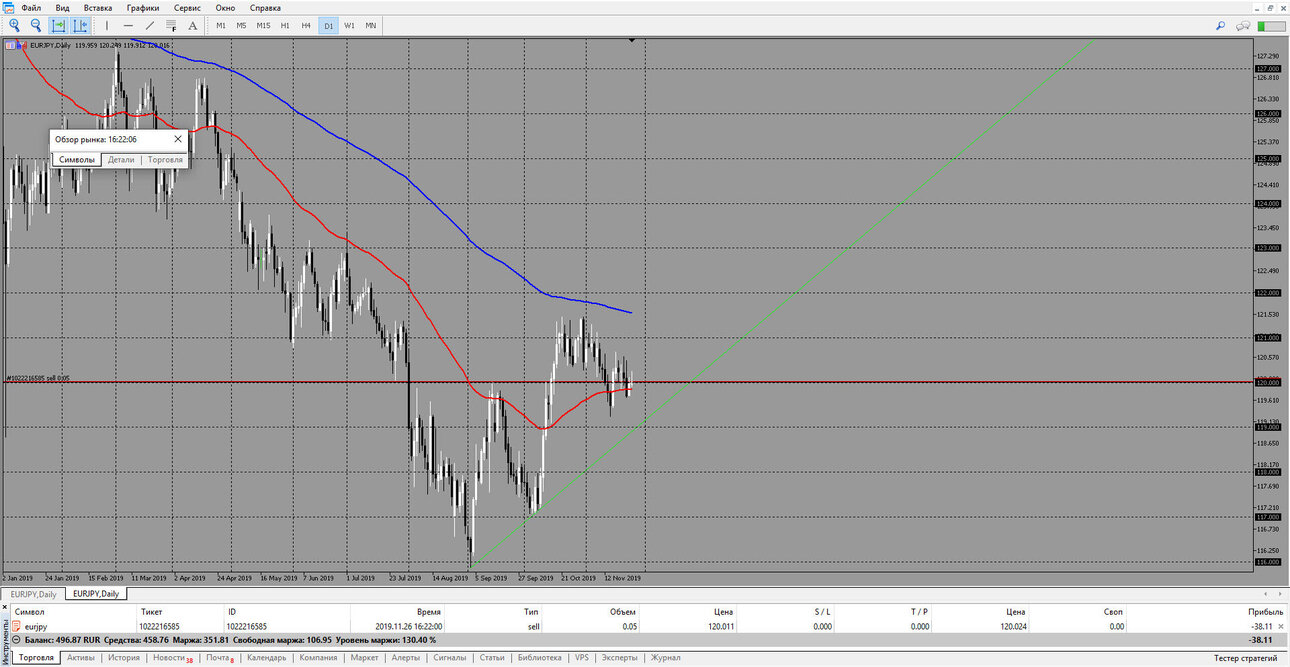The width and height of the screenshot is (1290, 667).
Task: Switch chart to H1 timeframe
Action: tap(285, 25)
